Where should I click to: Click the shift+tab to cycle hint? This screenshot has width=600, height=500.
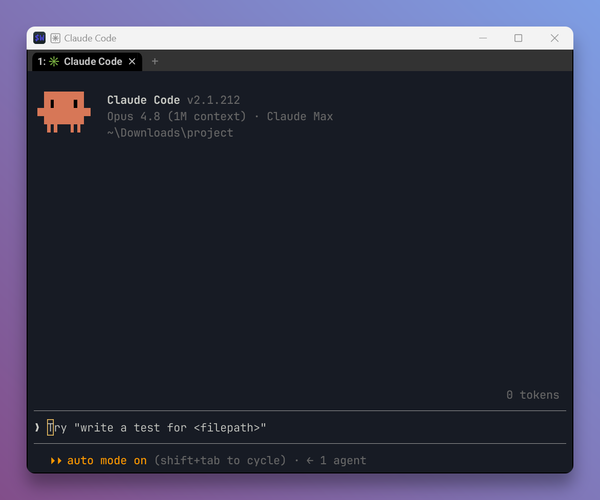[220, 460]
